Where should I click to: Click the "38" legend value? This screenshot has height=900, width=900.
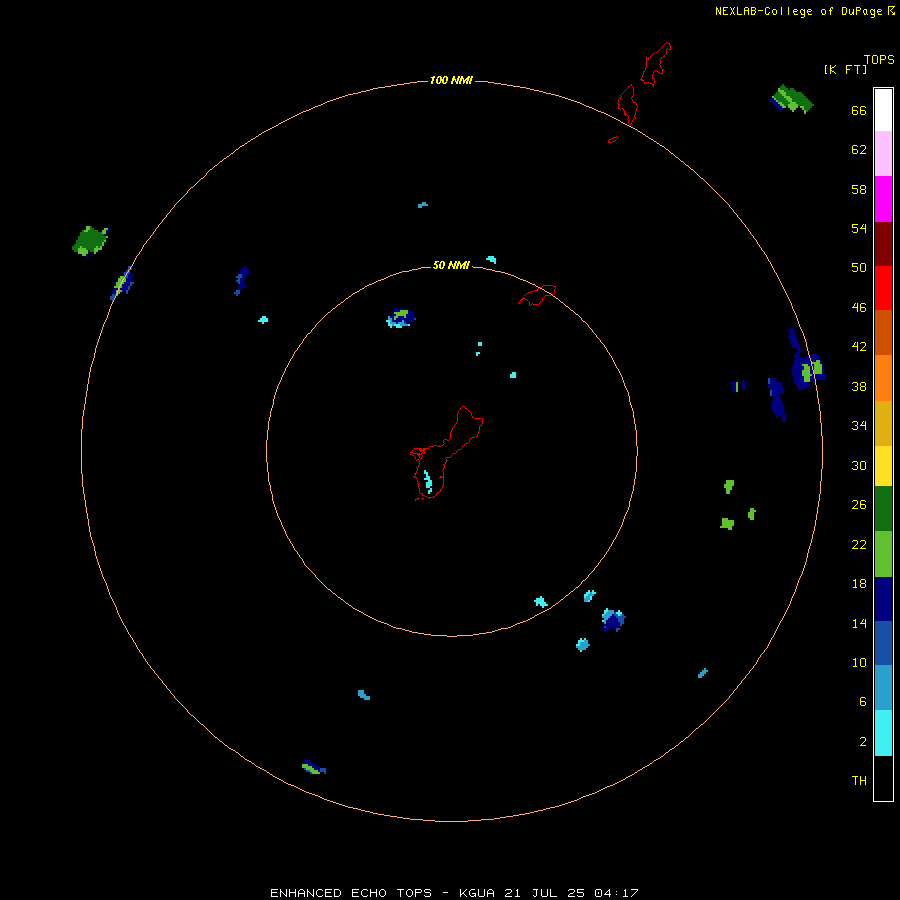859,387
